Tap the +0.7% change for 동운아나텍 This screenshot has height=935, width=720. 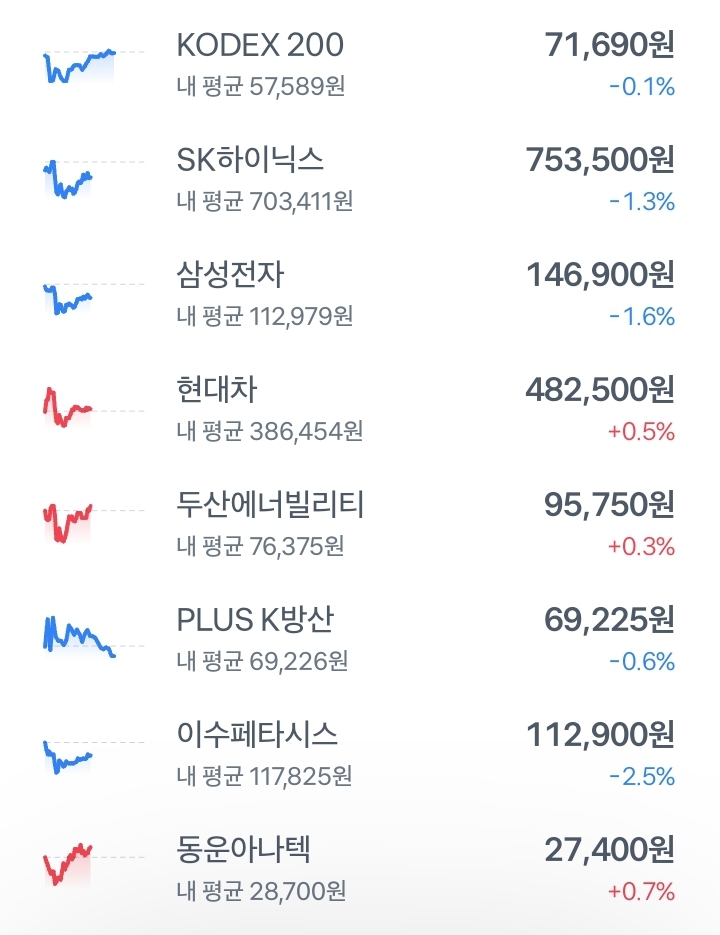click(x=641, y=891)
